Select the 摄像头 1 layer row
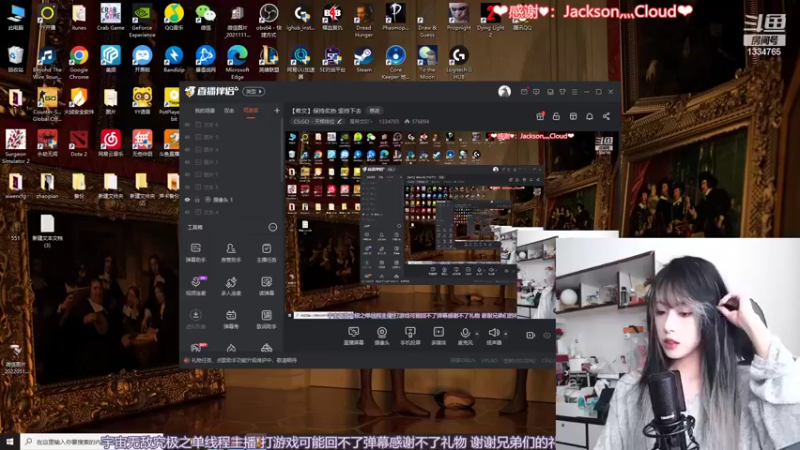This screenshot has width=800, height=450. (231, 199)
